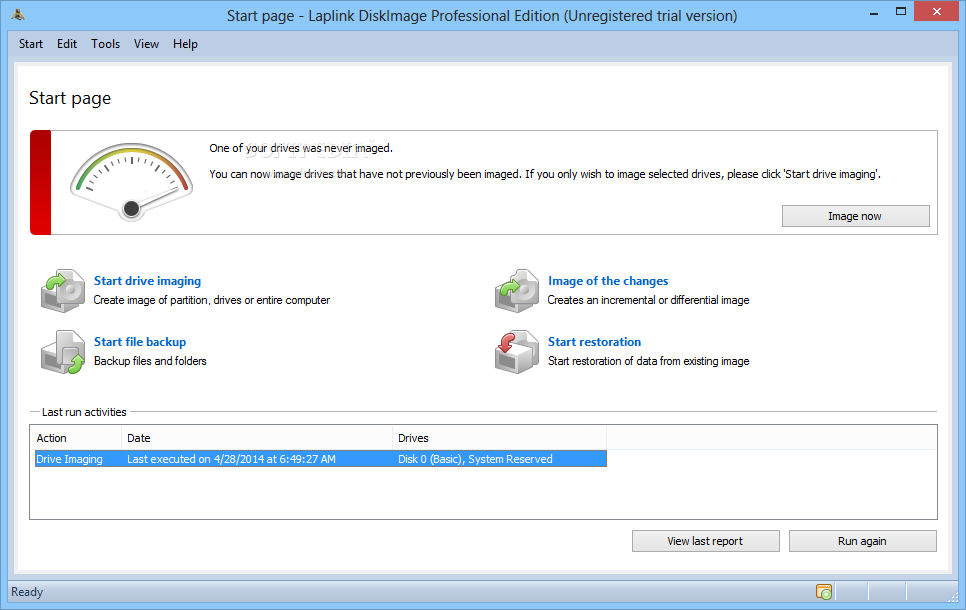Viewport: 966px width, 610px height.
Task: Open the View menu
Action: [x=147, y=44]
